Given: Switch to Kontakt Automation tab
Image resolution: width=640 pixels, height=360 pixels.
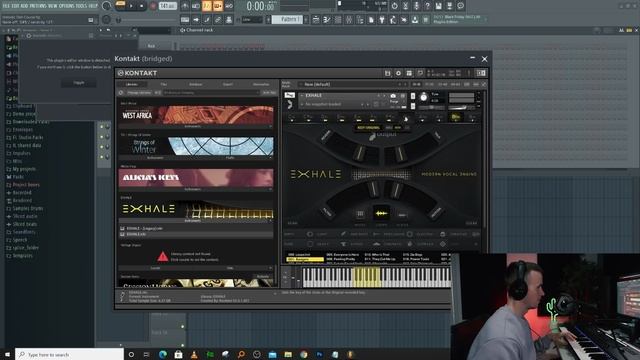Looking at the screenshot, I should point(261,84).
